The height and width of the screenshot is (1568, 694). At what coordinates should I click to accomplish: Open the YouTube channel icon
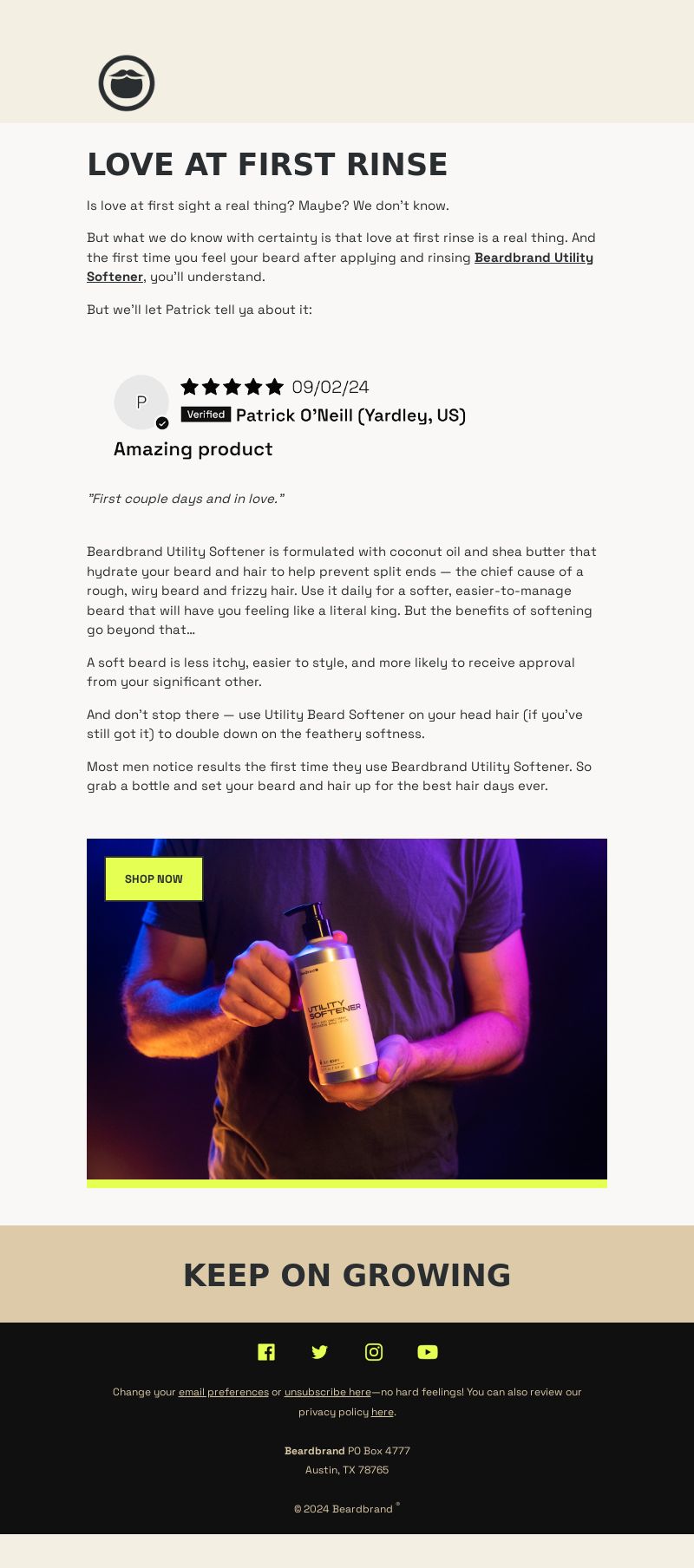428,1352
